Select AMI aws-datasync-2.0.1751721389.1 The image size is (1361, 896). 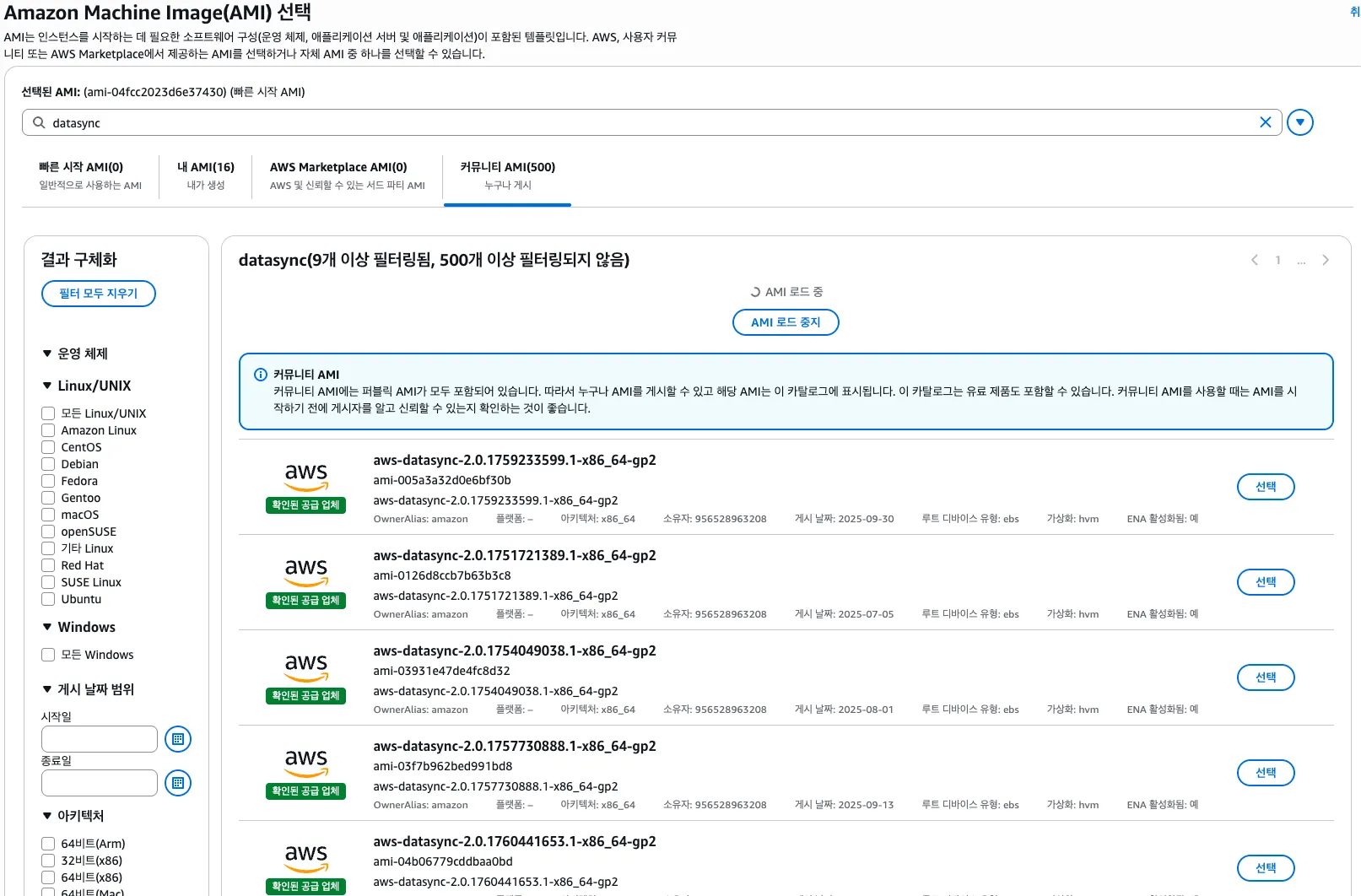1266,582
